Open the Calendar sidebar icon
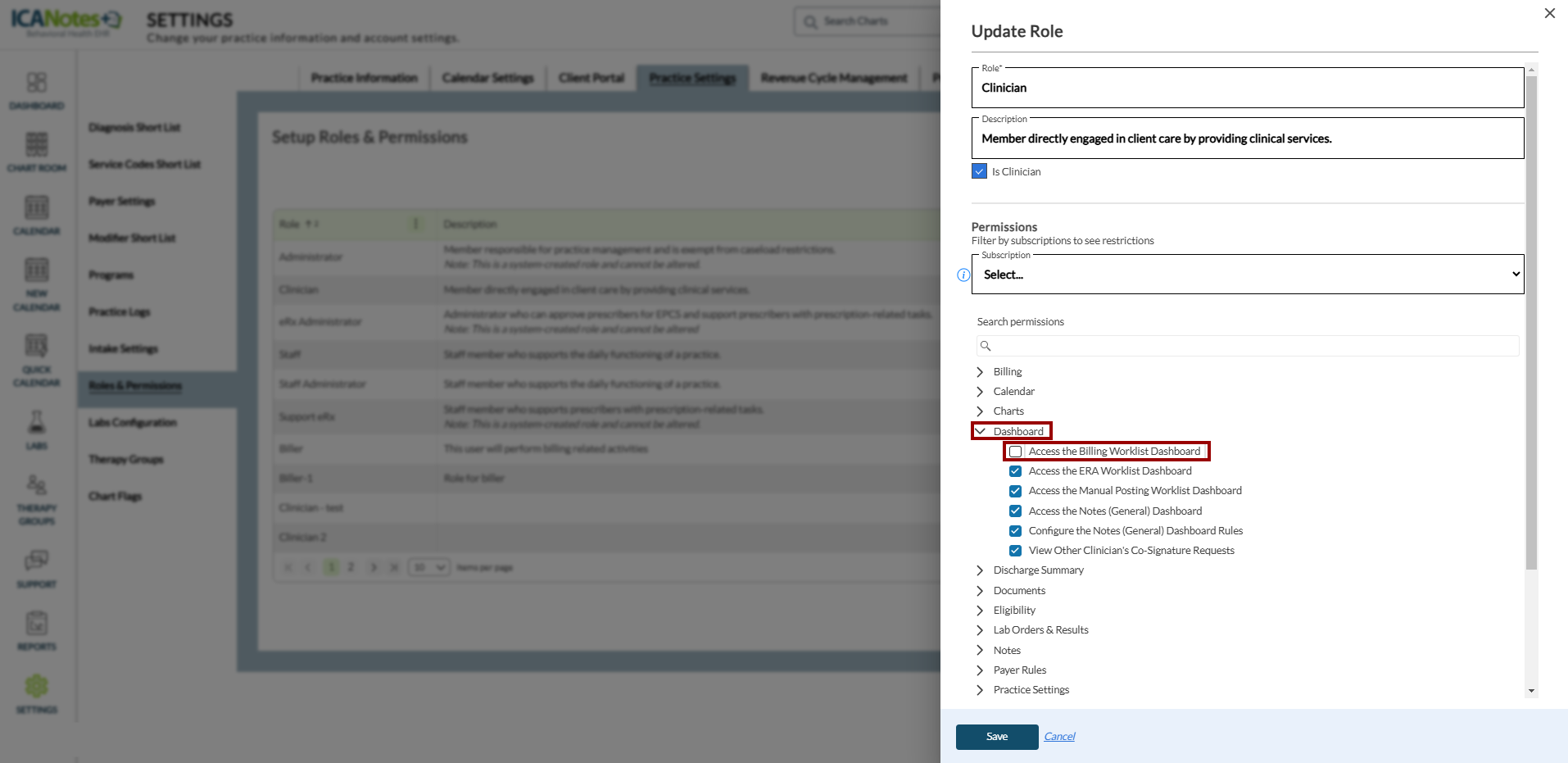This screenshot has height=763, width=1568. 37,207
